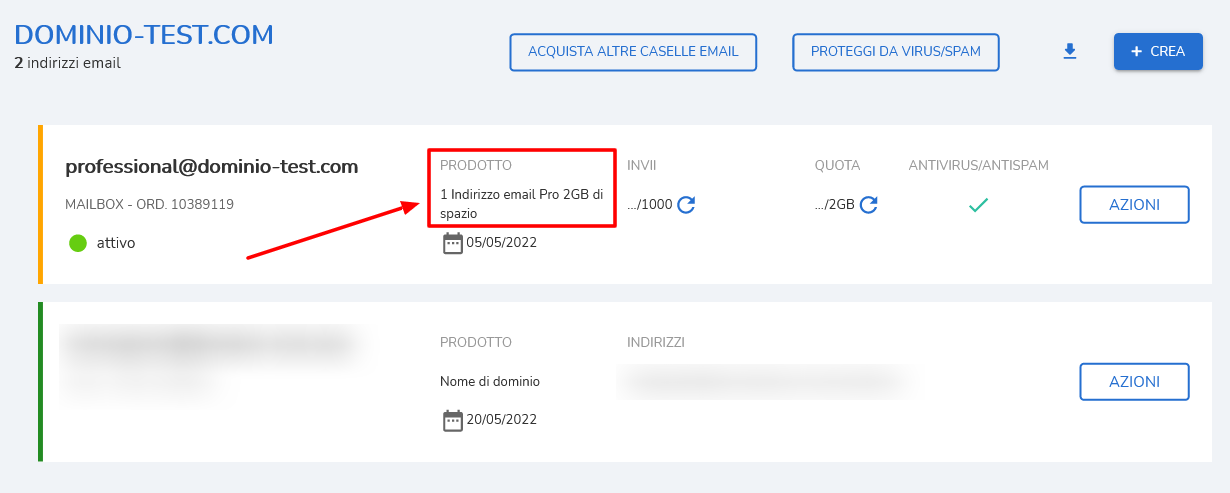Screen dimensions: 1230x493
Task: Click ACQUISTA ALTRE CASELLE EMAIL button
Action: tap(633, 52)
